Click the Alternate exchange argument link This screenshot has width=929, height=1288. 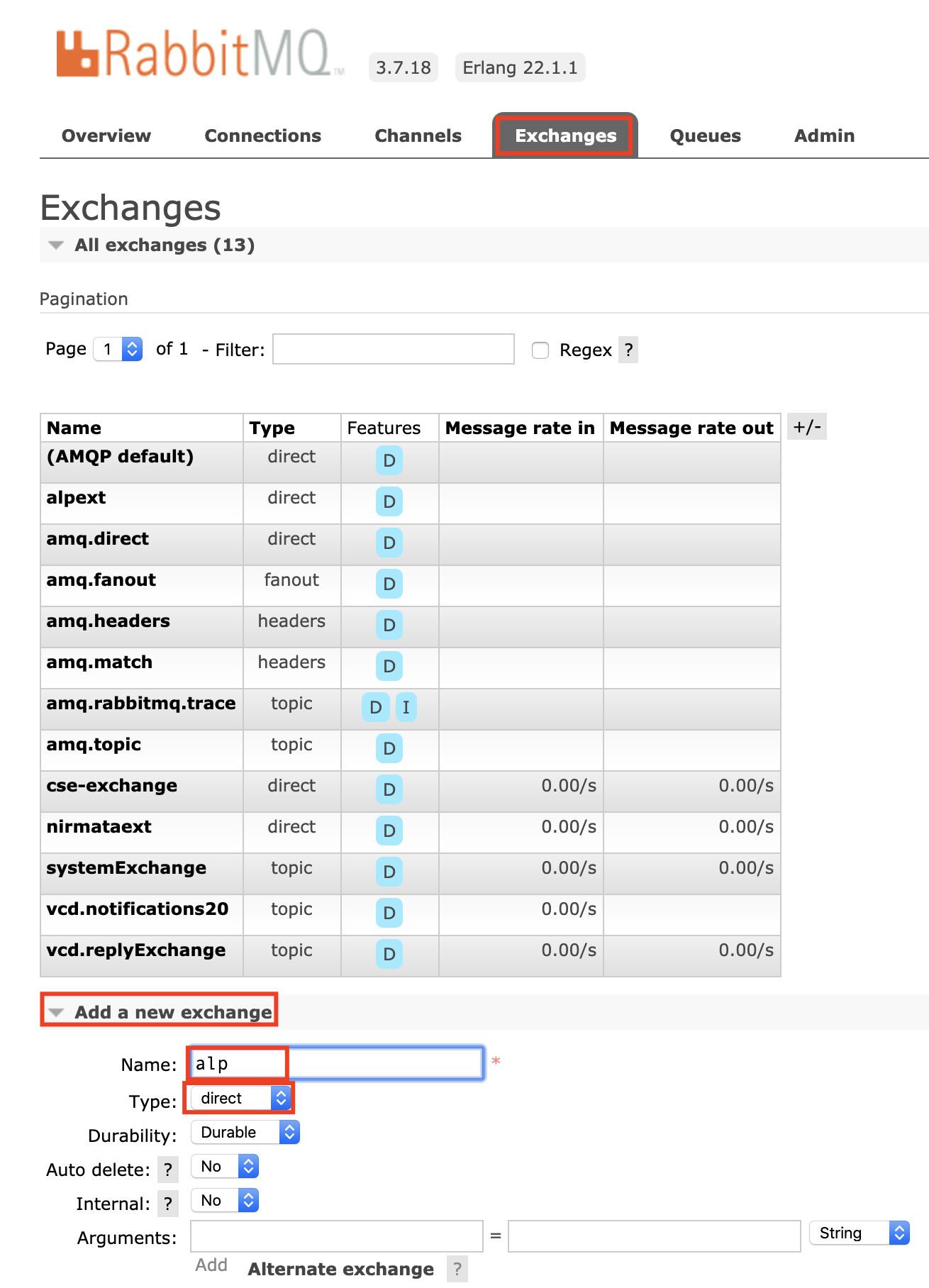pos(340,1269)
